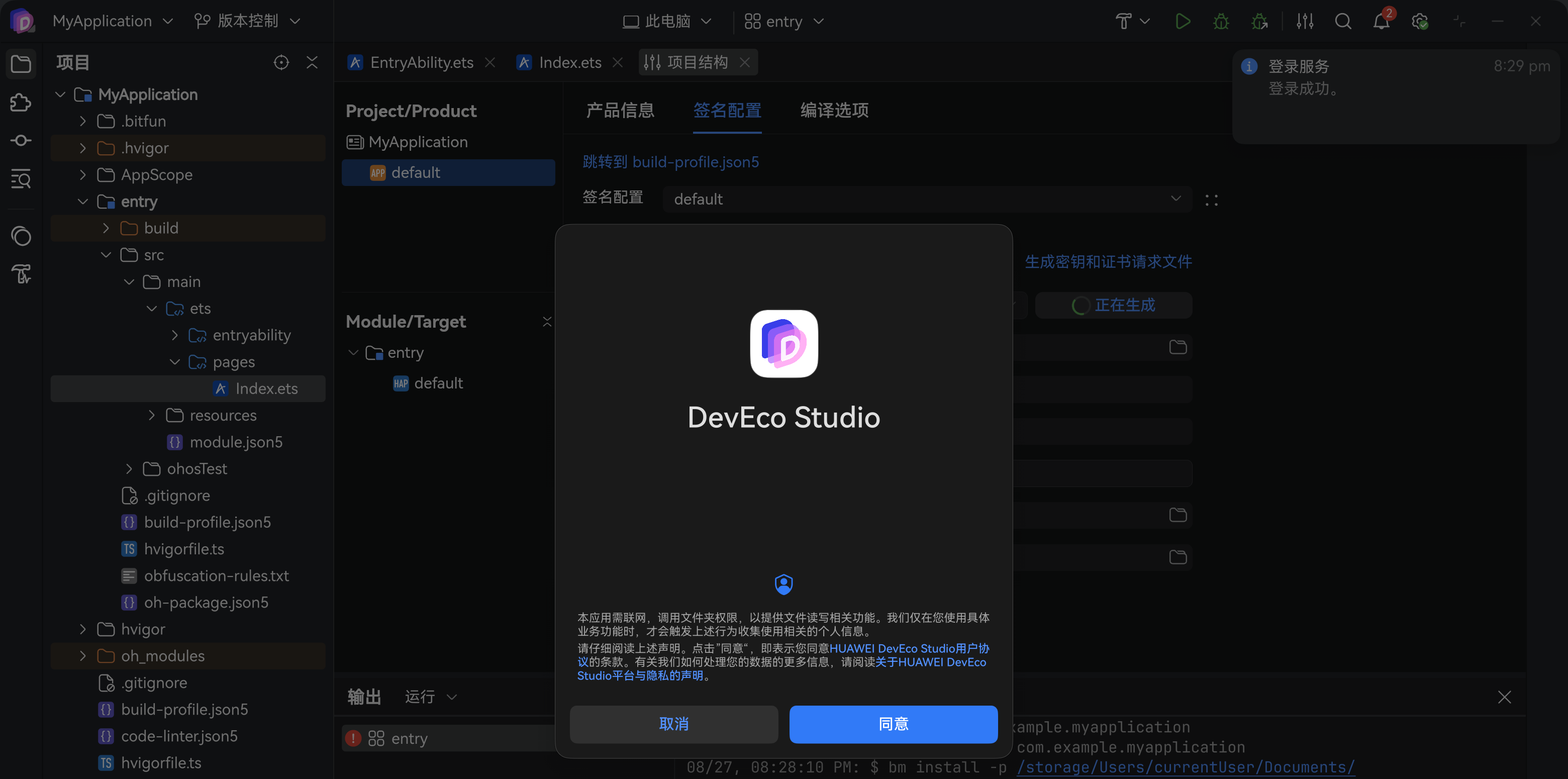1568x779 pixels.
Task: Open the hammer build tool in left sidebar
Action: [x=21, y=274]
